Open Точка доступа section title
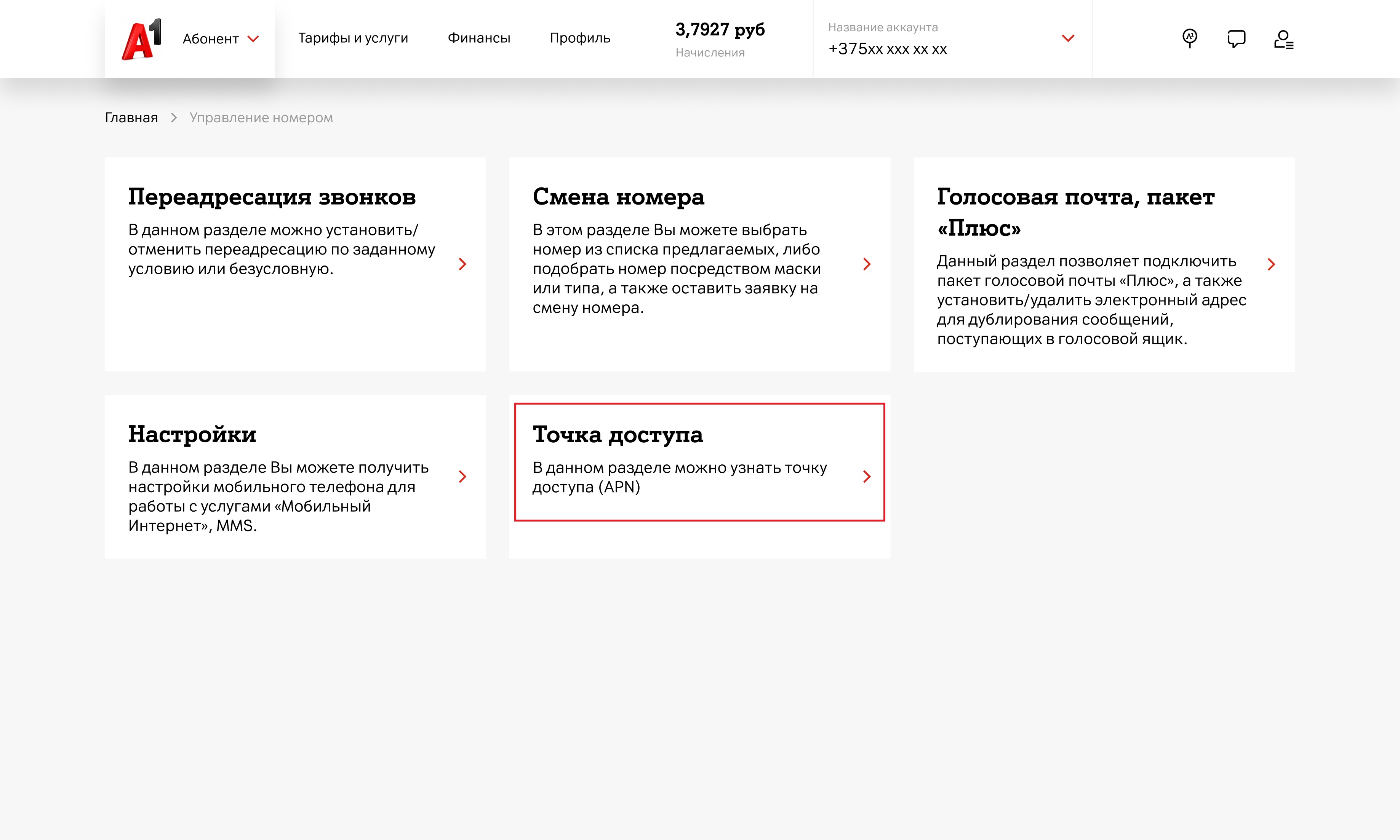The width and height of the screenshot is (1400, 840). [618, 435]
